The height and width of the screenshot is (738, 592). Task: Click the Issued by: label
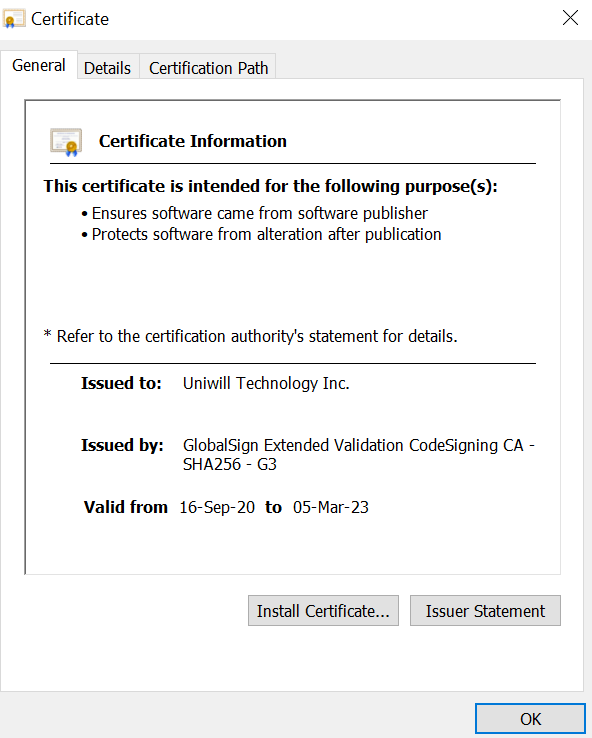[x=122, y=445]
